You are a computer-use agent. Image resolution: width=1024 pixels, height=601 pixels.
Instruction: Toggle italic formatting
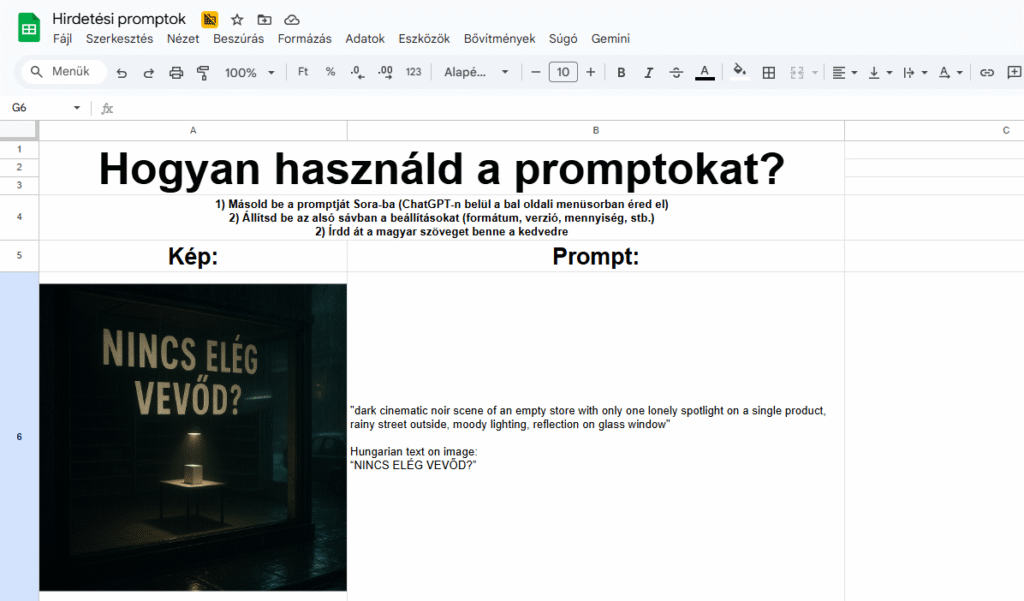pyautogui.click(x=648, y=73)
